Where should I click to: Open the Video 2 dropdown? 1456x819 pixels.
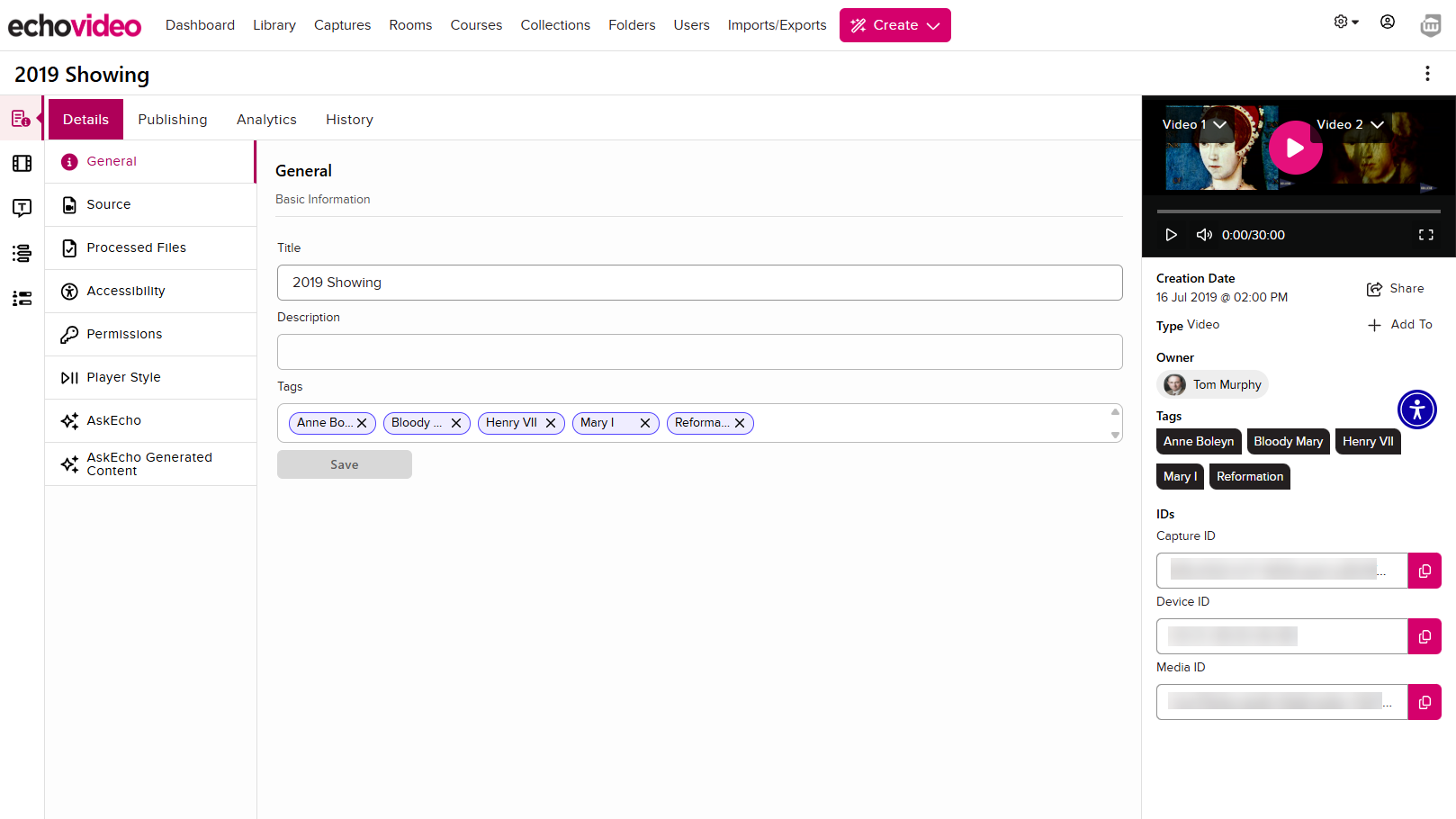(x=1378, y=124)
